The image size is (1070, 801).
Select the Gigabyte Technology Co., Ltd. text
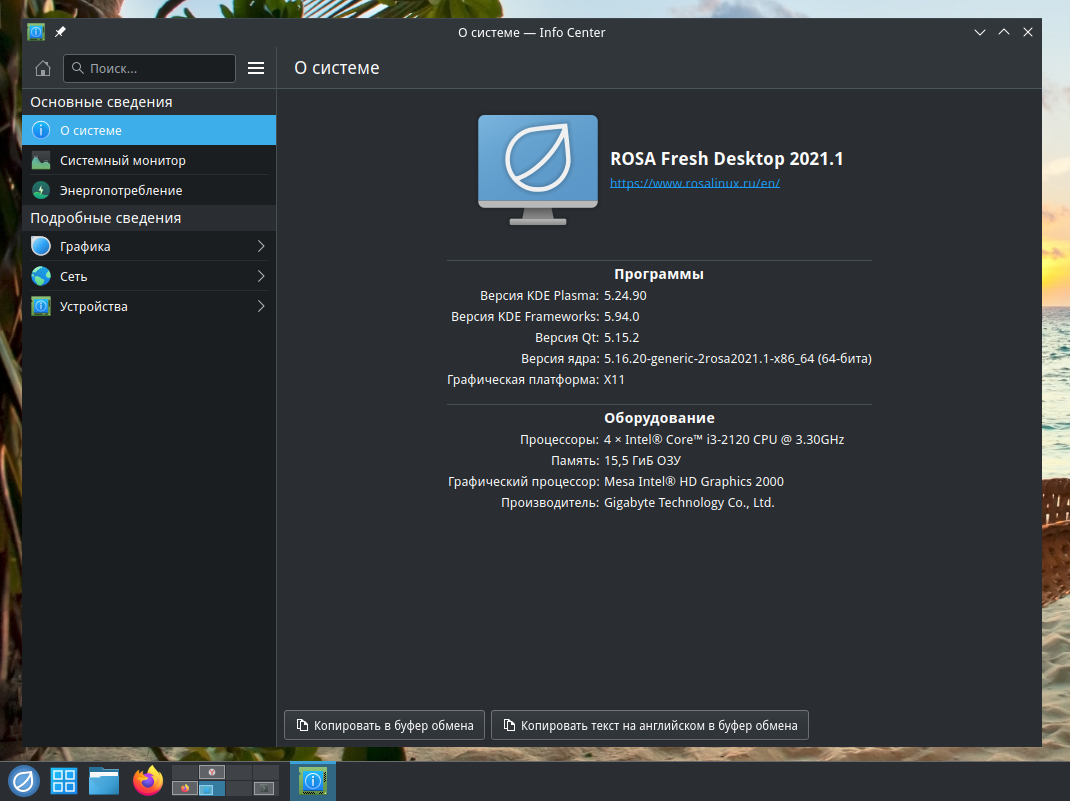tap(689, 503)
